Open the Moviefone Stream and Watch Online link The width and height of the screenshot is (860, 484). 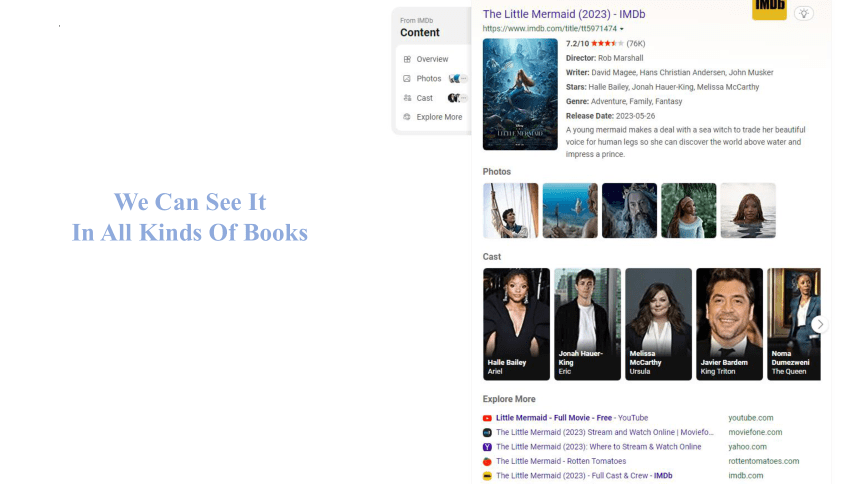(x=605, y=432)
